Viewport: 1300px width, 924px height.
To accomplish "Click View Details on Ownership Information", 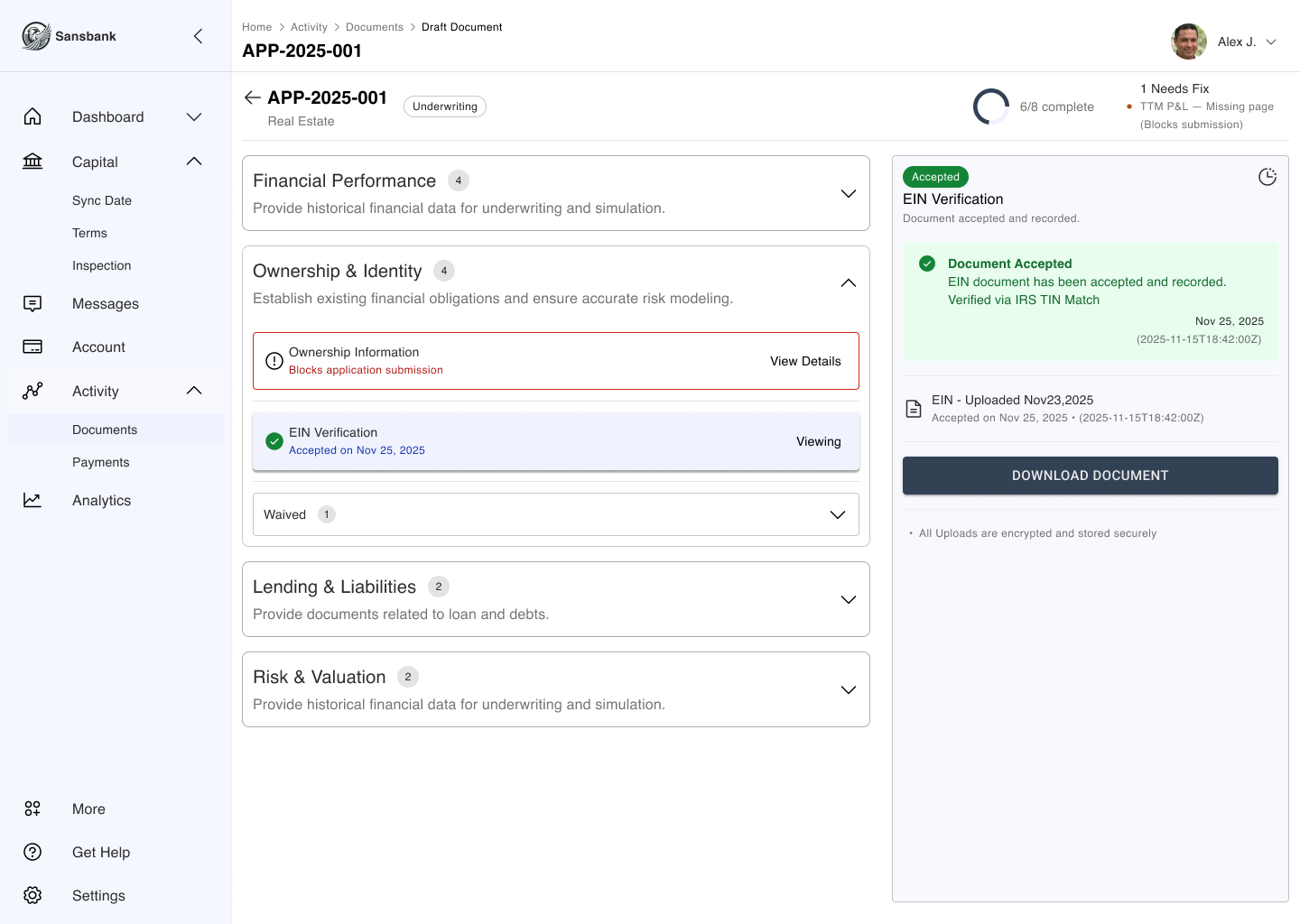I will [x=804, y=361].
